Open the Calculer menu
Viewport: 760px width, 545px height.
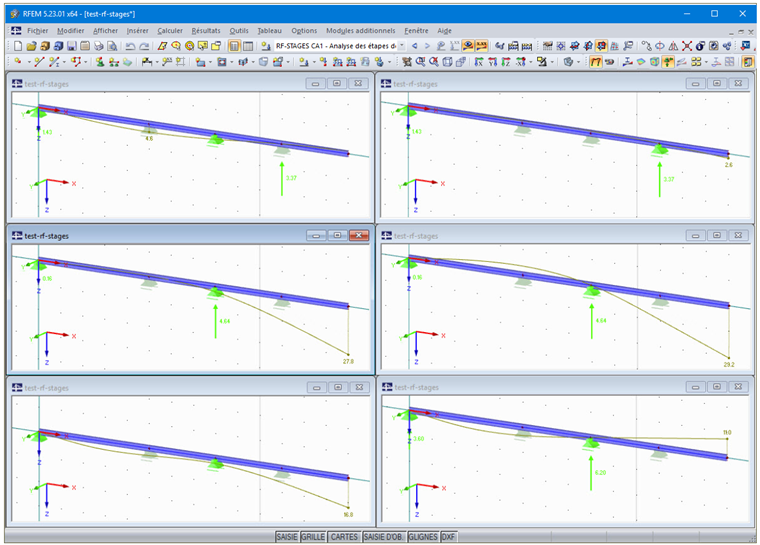tap(170, 31)
